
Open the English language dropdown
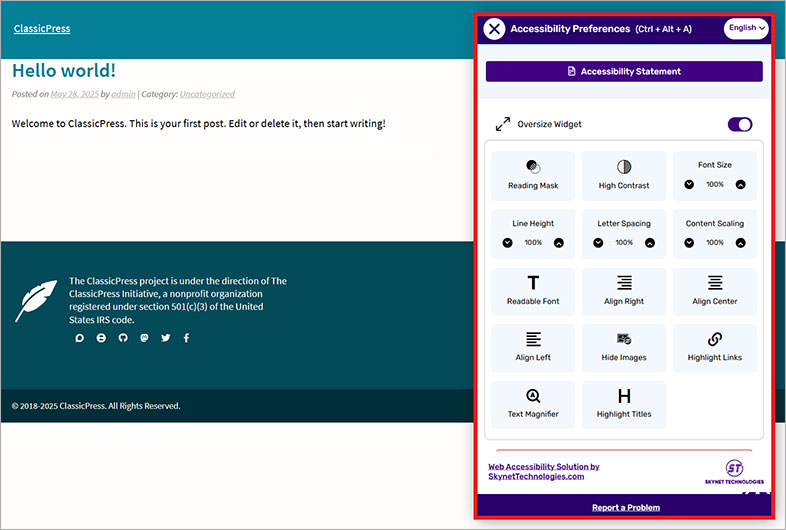[747, 28]
